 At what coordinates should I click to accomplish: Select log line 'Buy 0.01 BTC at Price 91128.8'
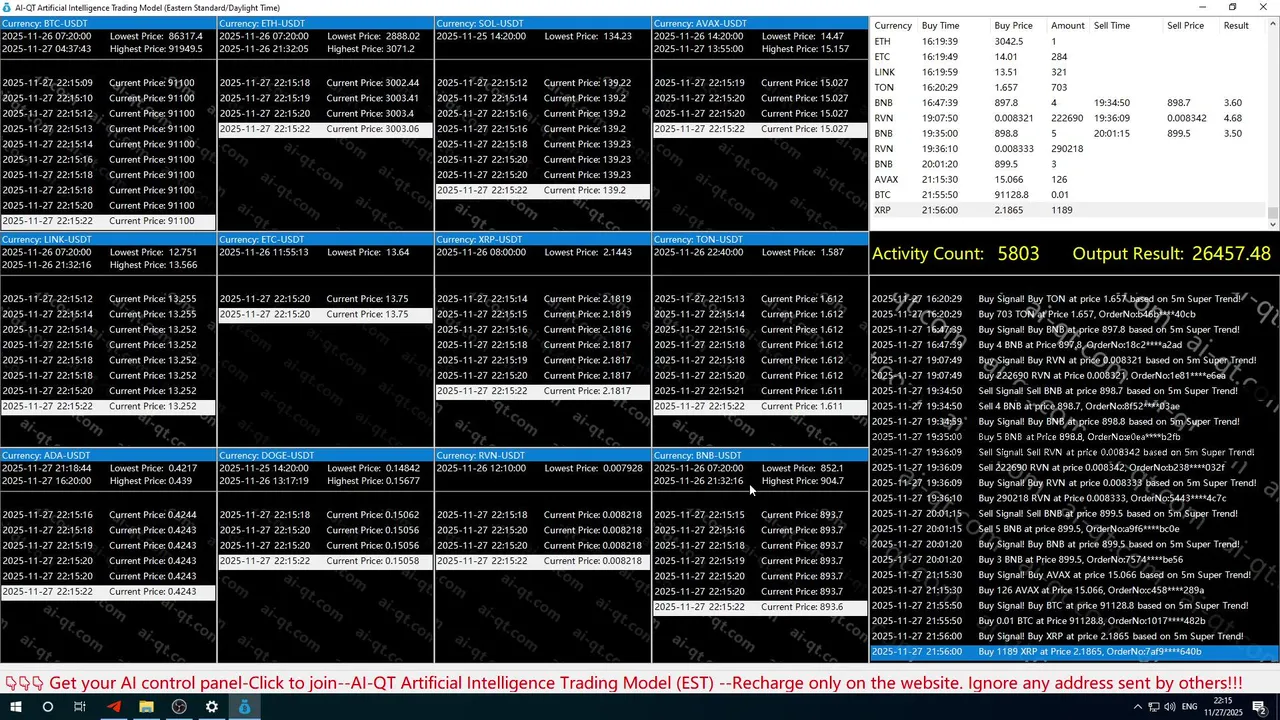click(x=1075, y=621)
